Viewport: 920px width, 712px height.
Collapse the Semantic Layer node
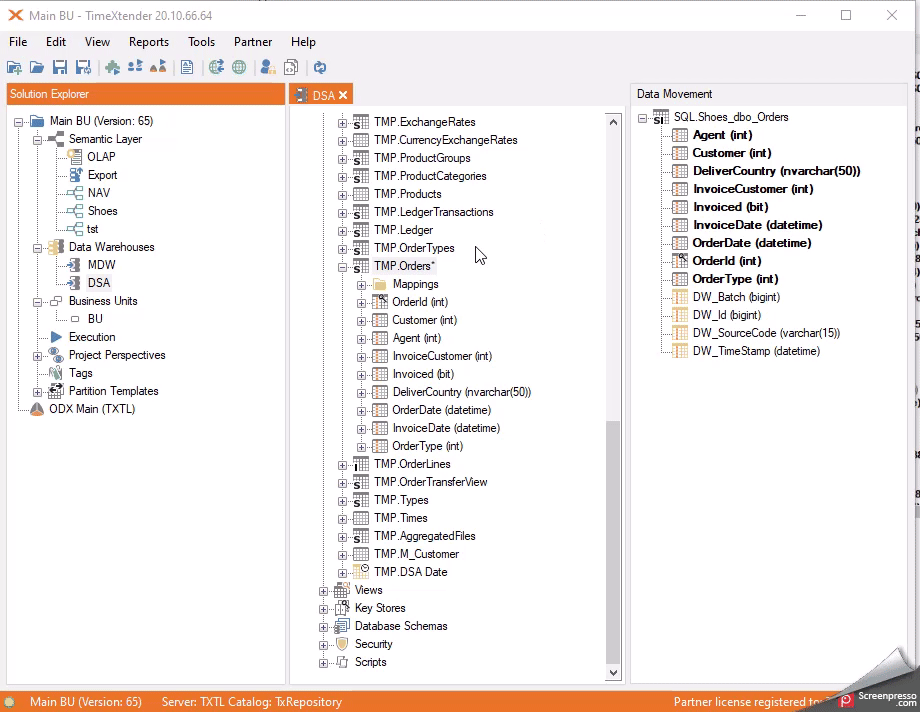click(x=38, y=140)
